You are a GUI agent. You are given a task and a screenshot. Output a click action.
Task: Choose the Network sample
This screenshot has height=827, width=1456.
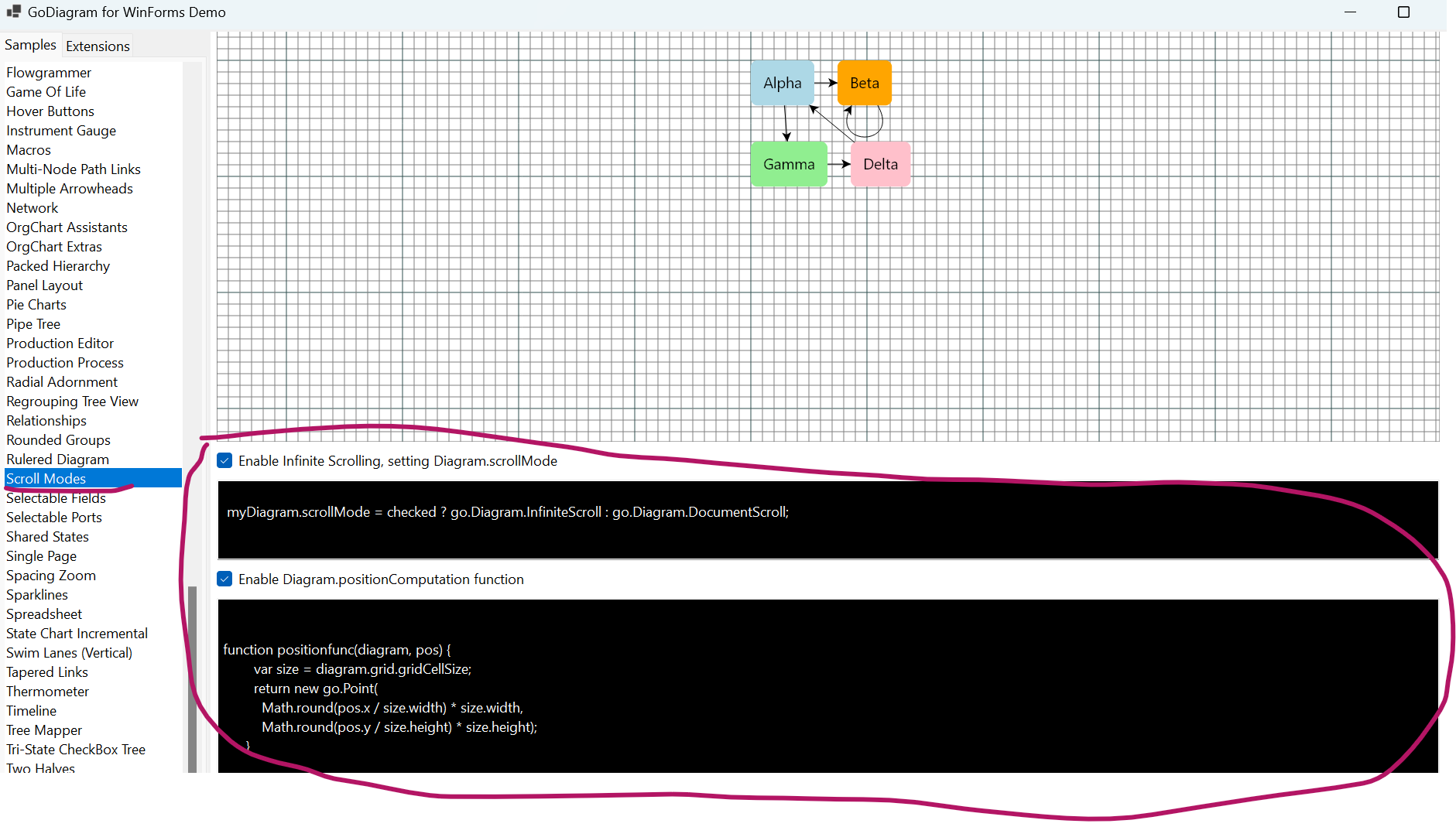[x=33, y=208]
